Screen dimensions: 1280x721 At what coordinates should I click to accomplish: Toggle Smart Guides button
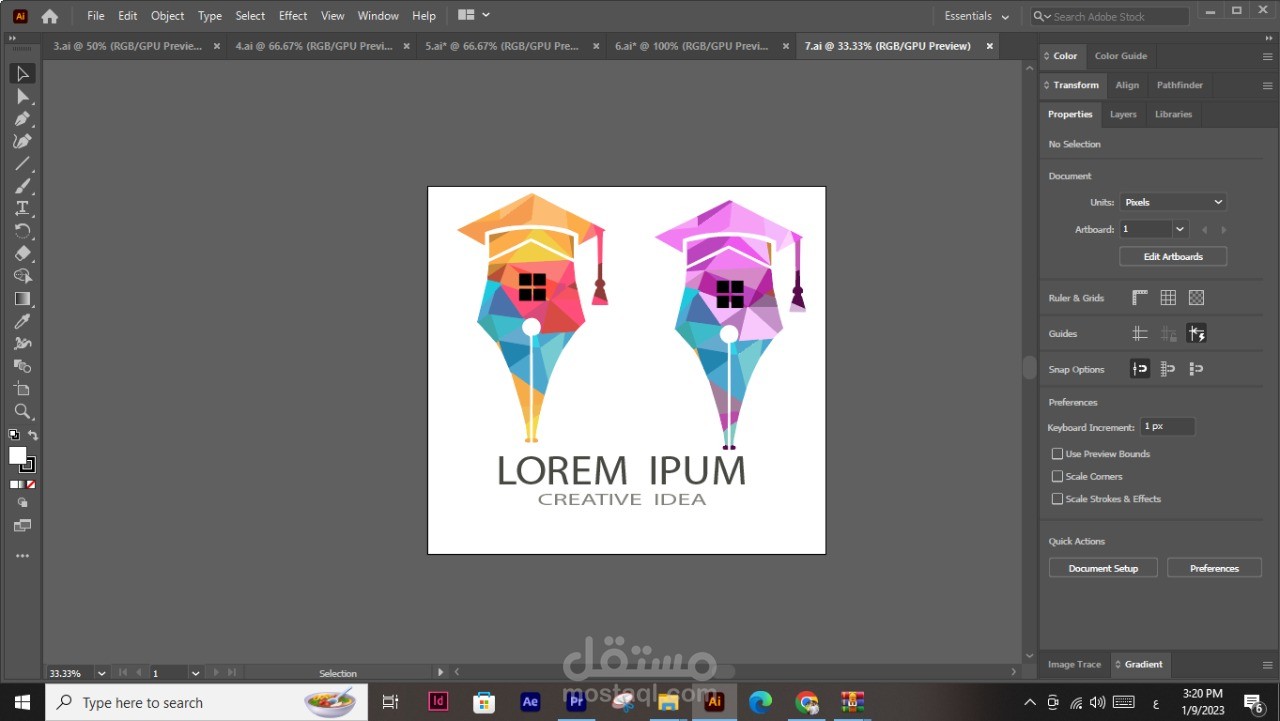click(x=1196, y=334)
